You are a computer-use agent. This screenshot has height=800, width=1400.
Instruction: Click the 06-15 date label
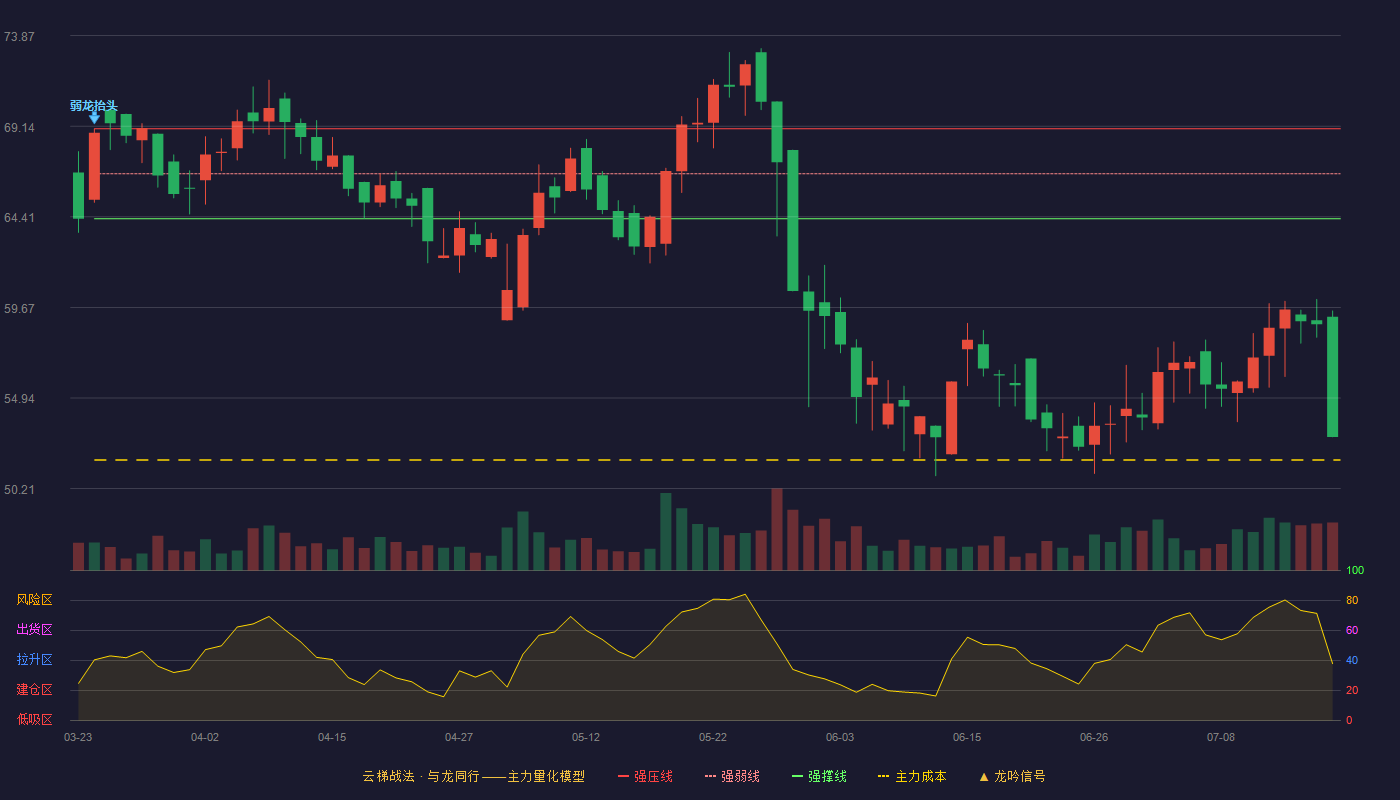click(x=967, y=737)
